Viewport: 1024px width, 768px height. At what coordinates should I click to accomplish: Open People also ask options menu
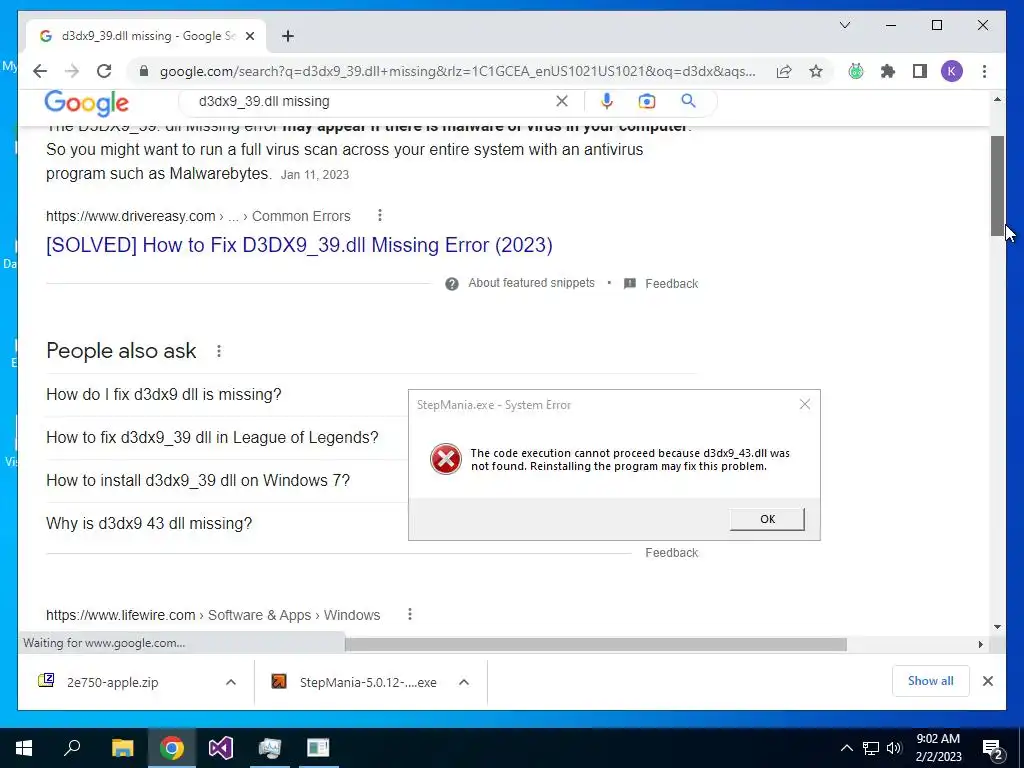[x=219, y=351]
